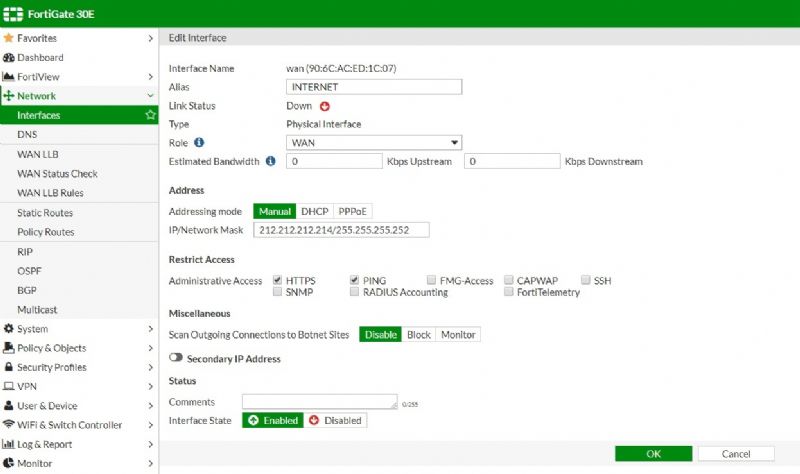Click the IP/Network Mask input field
The width and height of the screenshot is (800, 474).
(340, 230)
